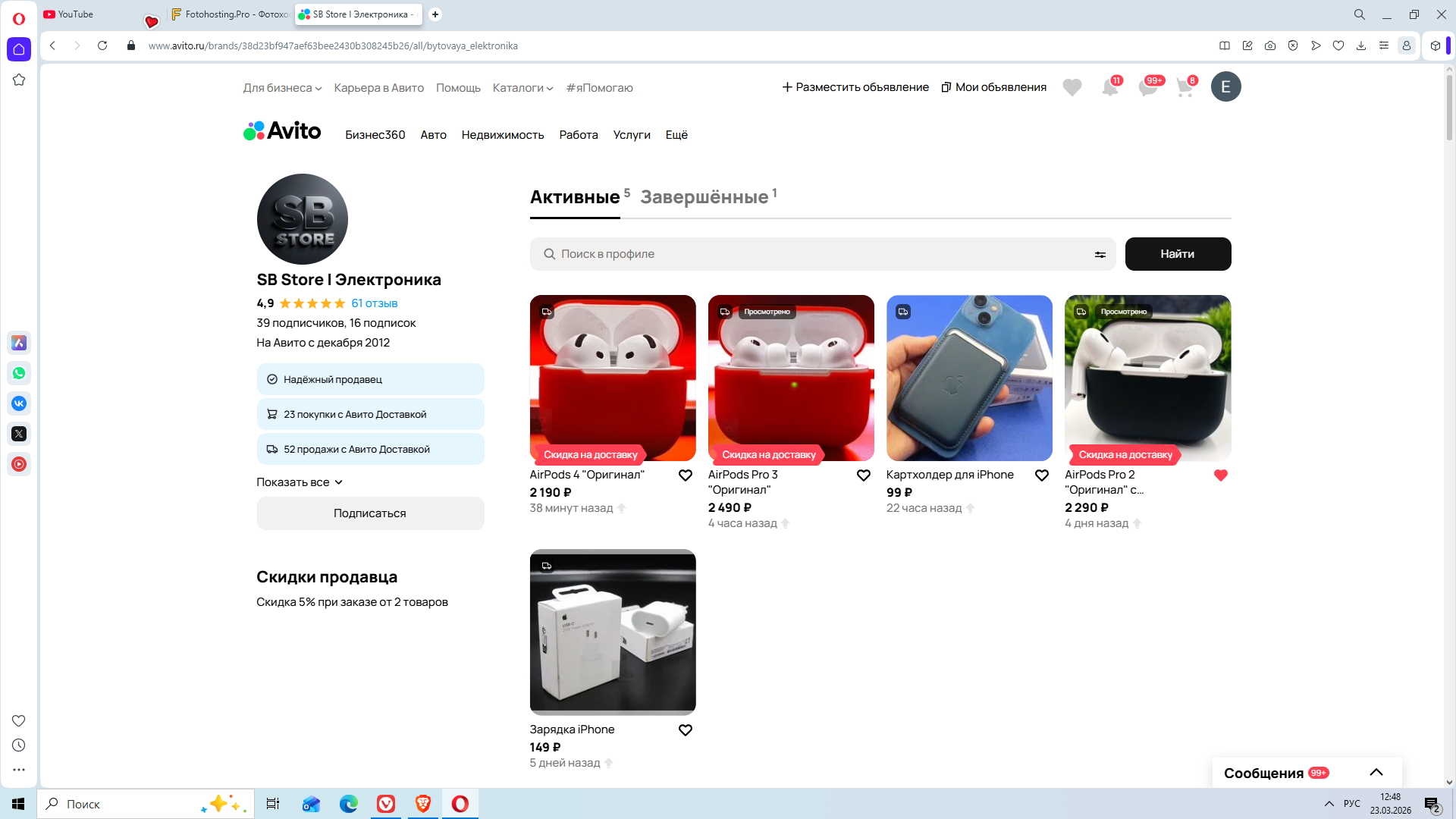Viewport: 1456px width, 819px height.
Task: Click the Подписаться button
Action: (370, 513)
